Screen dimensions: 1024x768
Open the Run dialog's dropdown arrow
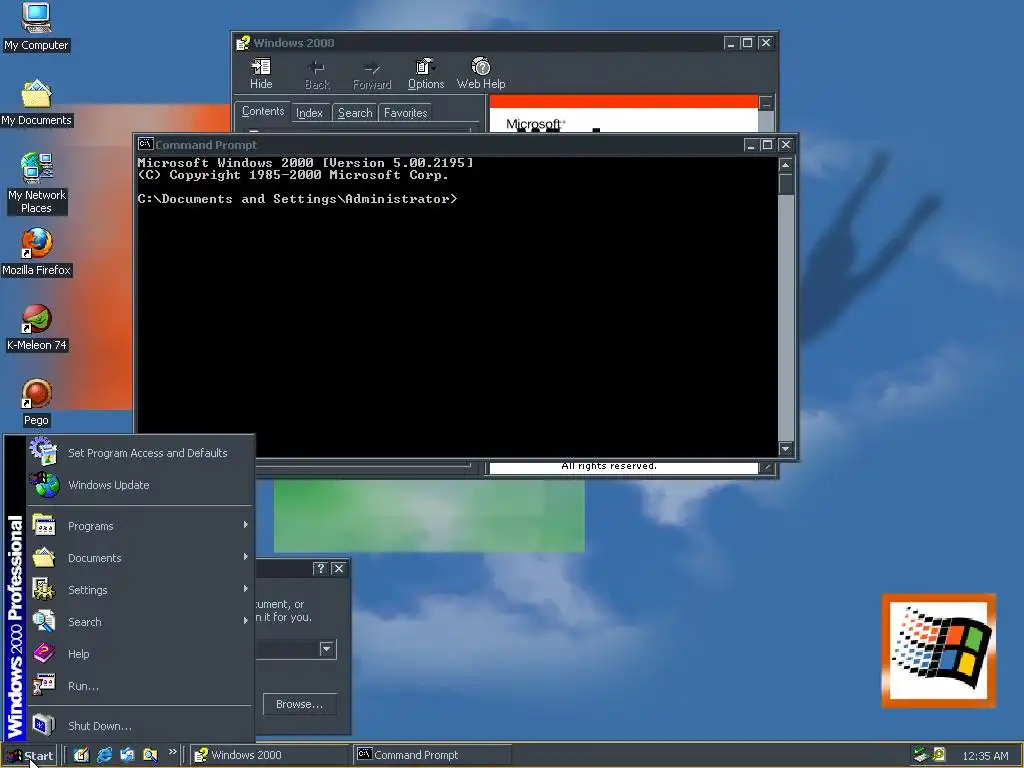coord(327,649)
